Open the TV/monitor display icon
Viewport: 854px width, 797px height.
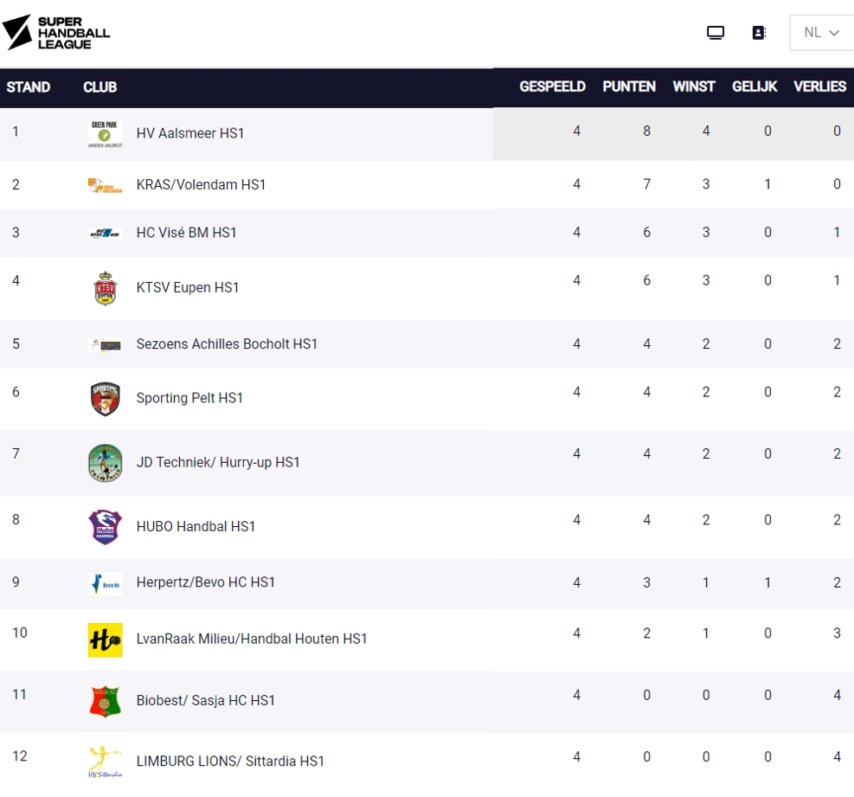(715, 31)
